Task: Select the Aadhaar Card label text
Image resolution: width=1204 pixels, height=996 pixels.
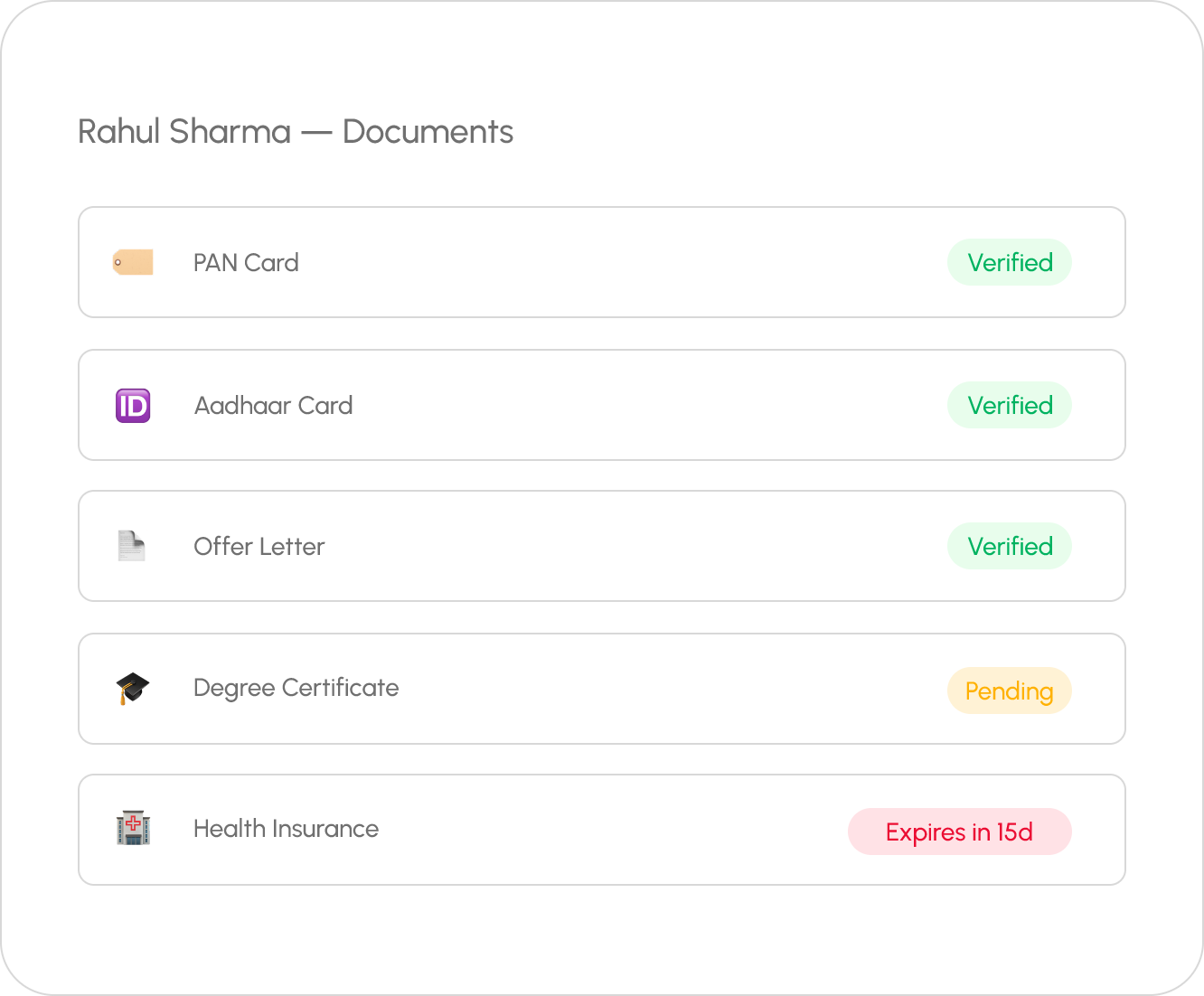Action: tap(273, 406)
